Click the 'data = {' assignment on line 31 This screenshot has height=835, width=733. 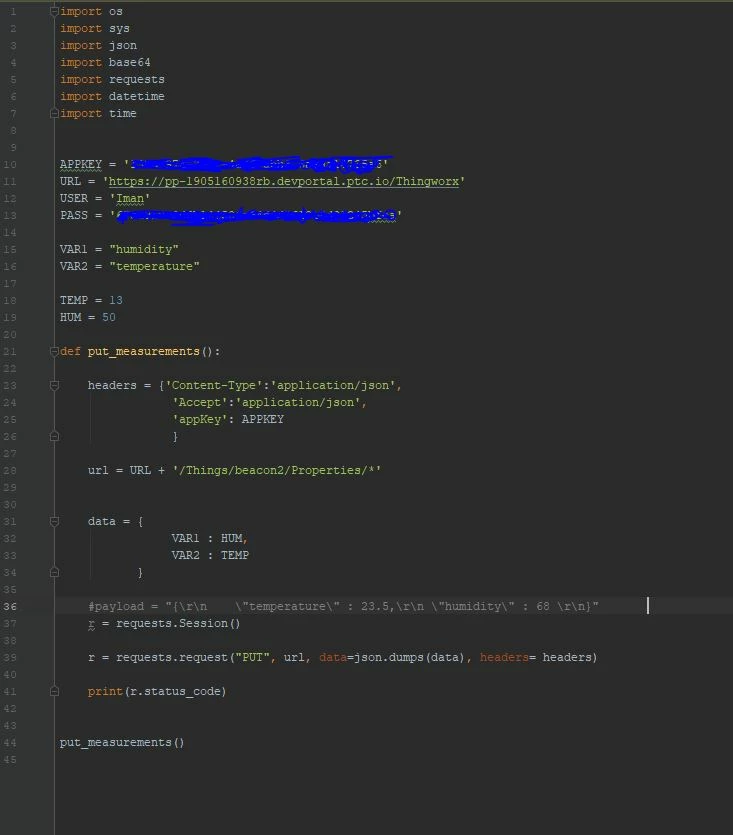tap(116, 521)
